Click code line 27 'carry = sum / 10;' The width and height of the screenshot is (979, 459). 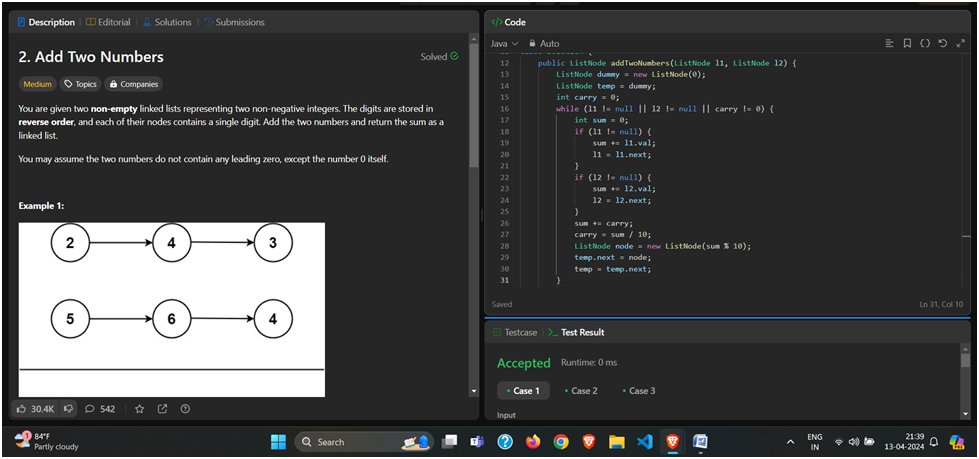[612, 234]
